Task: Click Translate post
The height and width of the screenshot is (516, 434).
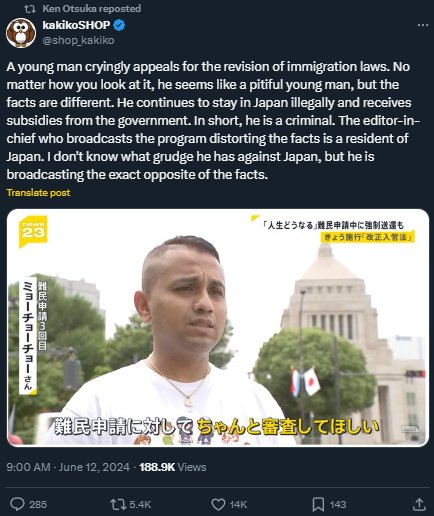Action: [x=38, y=193]
